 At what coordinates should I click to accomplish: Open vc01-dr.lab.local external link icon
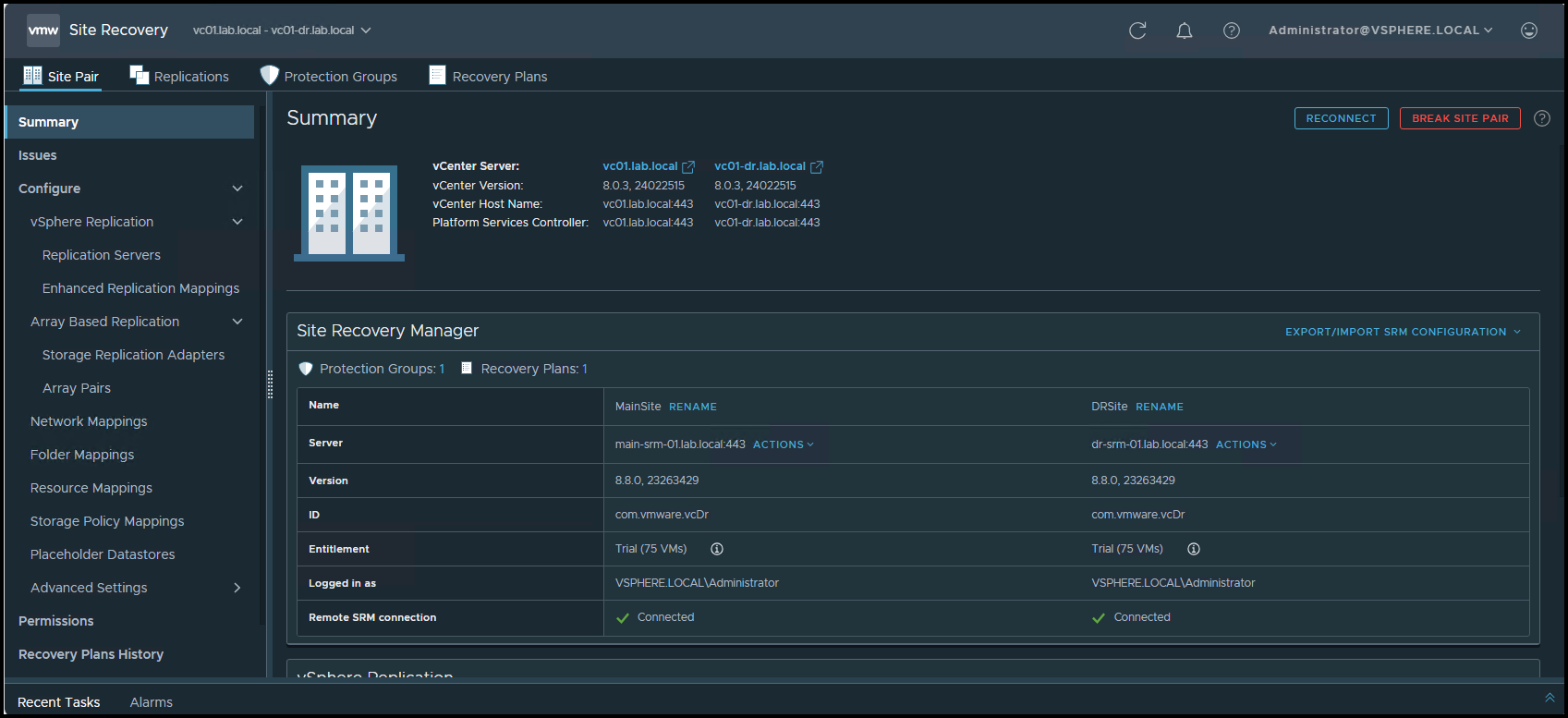coord(817,167)
